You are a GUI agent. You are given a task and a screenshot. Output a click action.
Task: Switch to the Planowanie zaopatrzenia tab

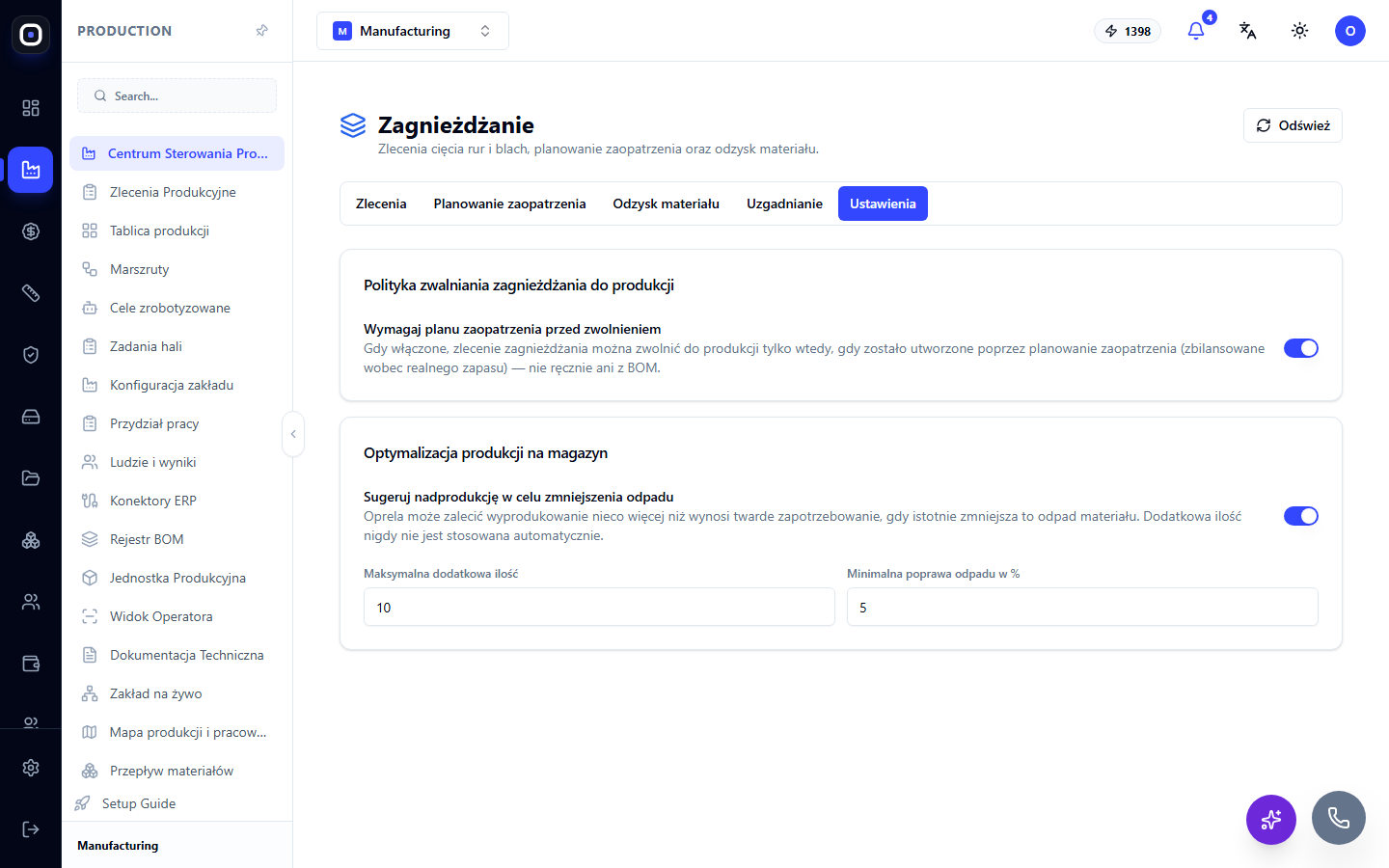509,203
